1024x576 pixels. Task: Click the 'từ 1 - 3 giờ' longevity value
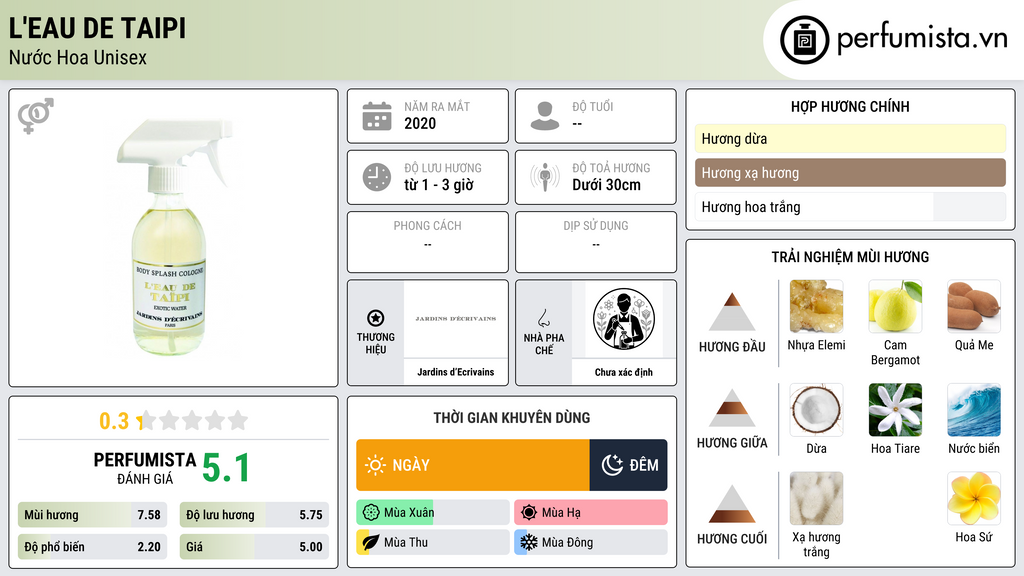(x=439, y=185)
